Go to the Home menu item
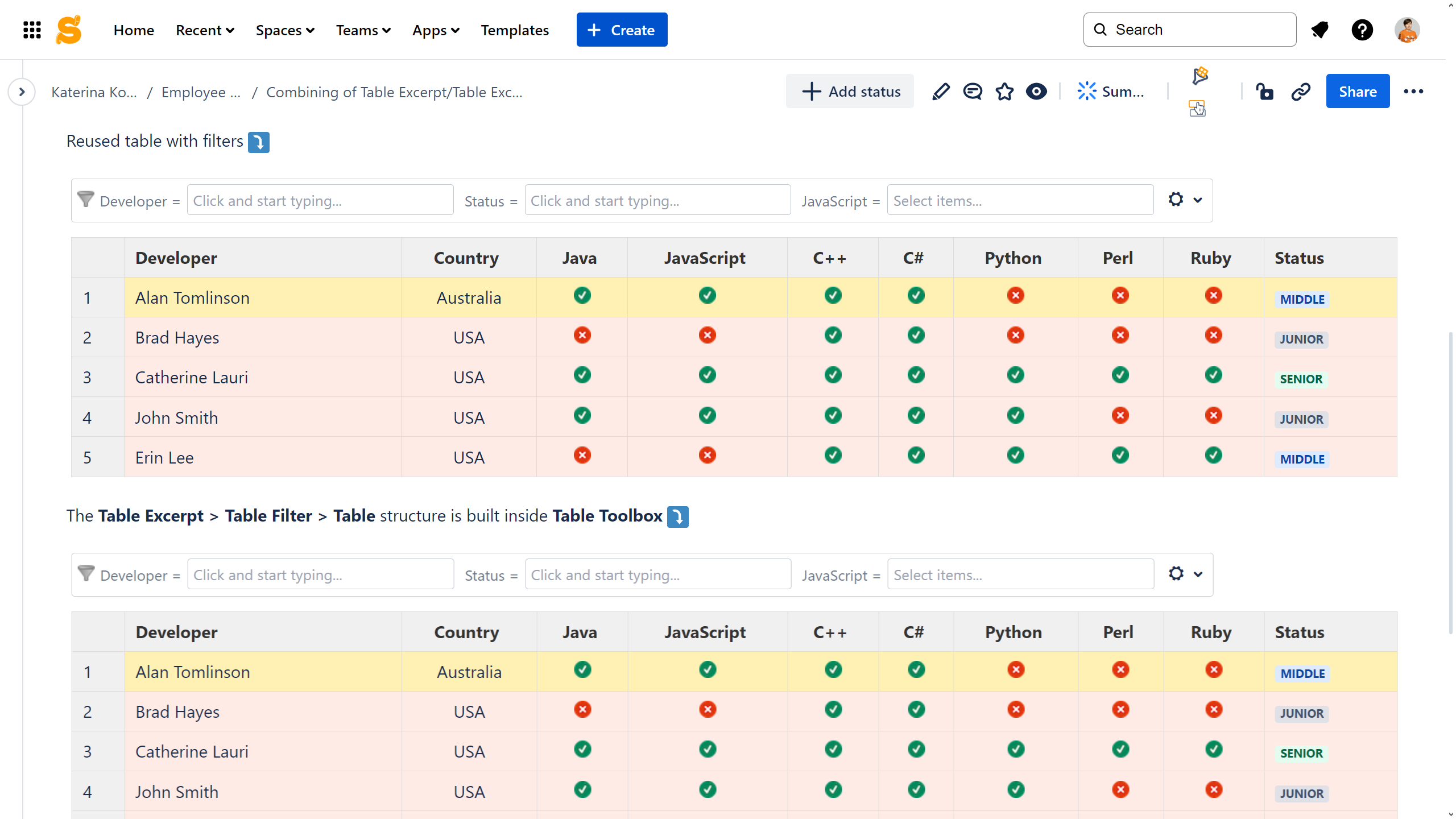The image size is (1456, 819). [134, 30]
